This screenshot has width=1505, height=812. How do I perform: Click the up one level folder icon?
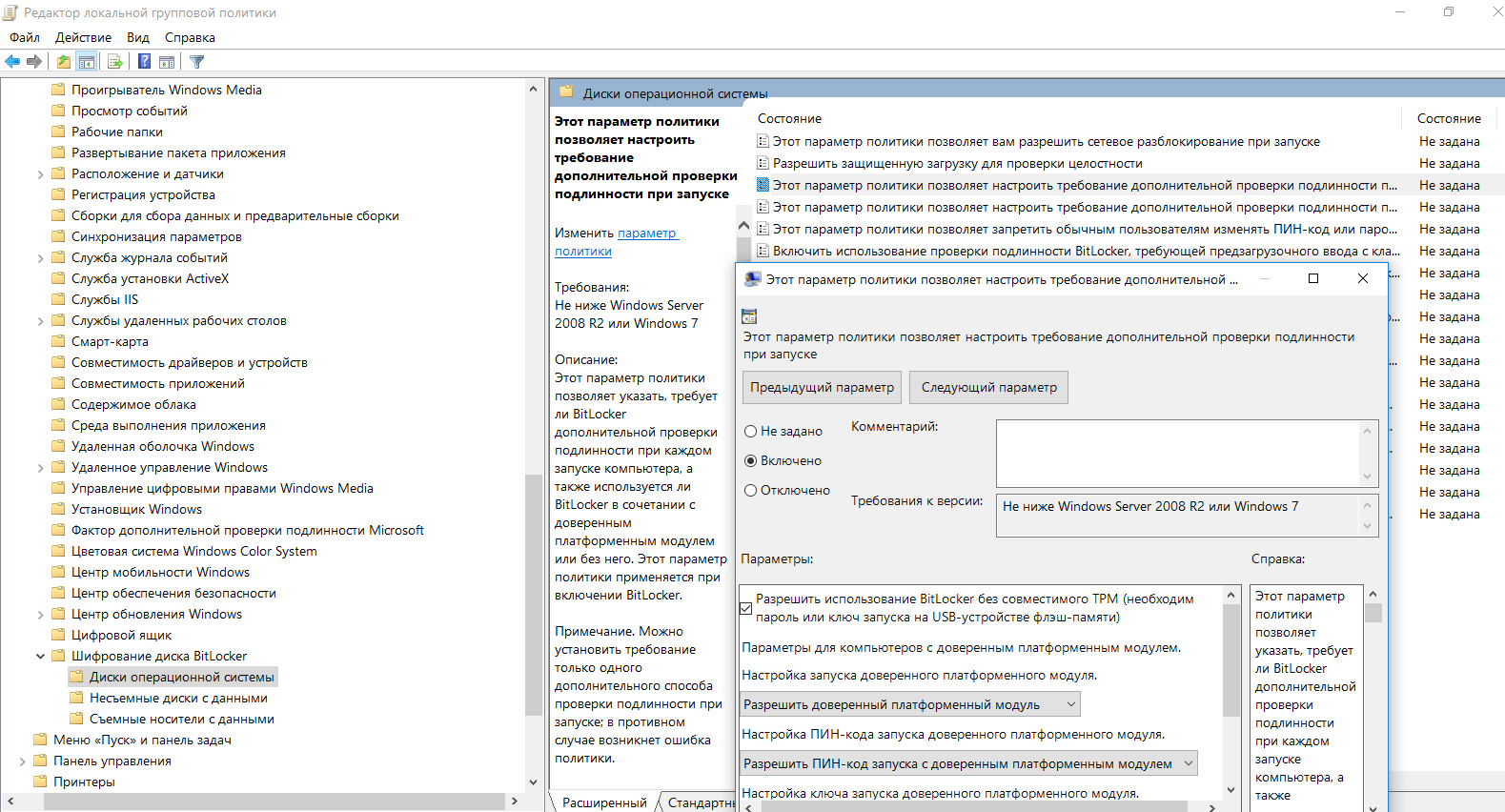point(63,62)
